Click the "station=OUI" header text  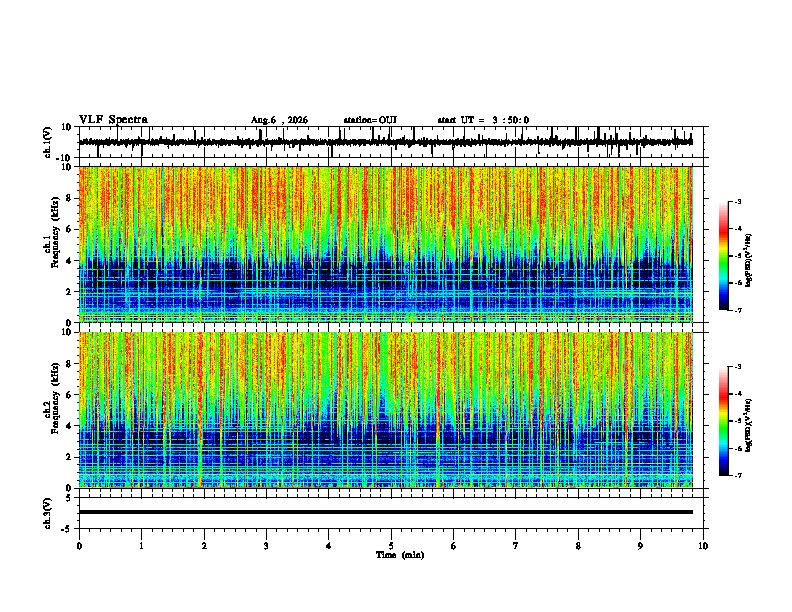click(370, 120)
